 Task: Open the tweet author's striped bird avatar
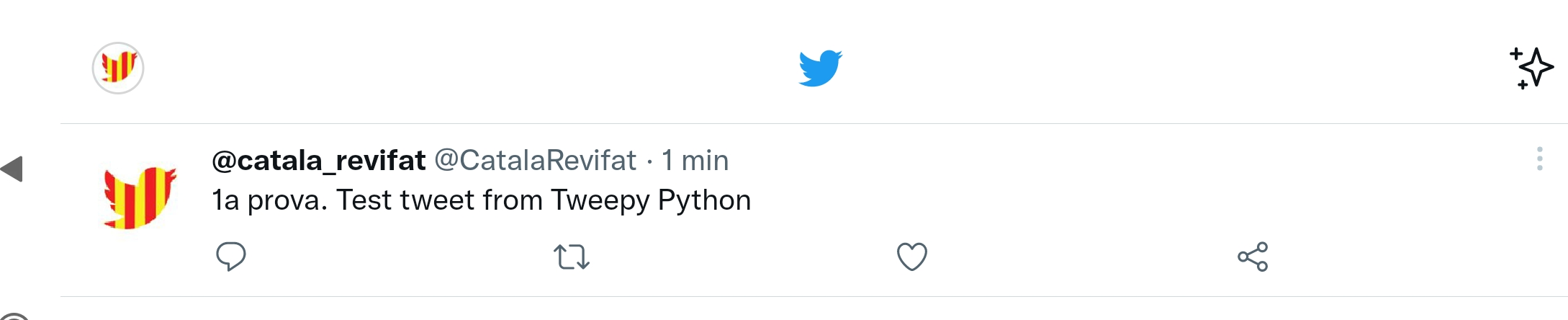click(x=140, y=197)
